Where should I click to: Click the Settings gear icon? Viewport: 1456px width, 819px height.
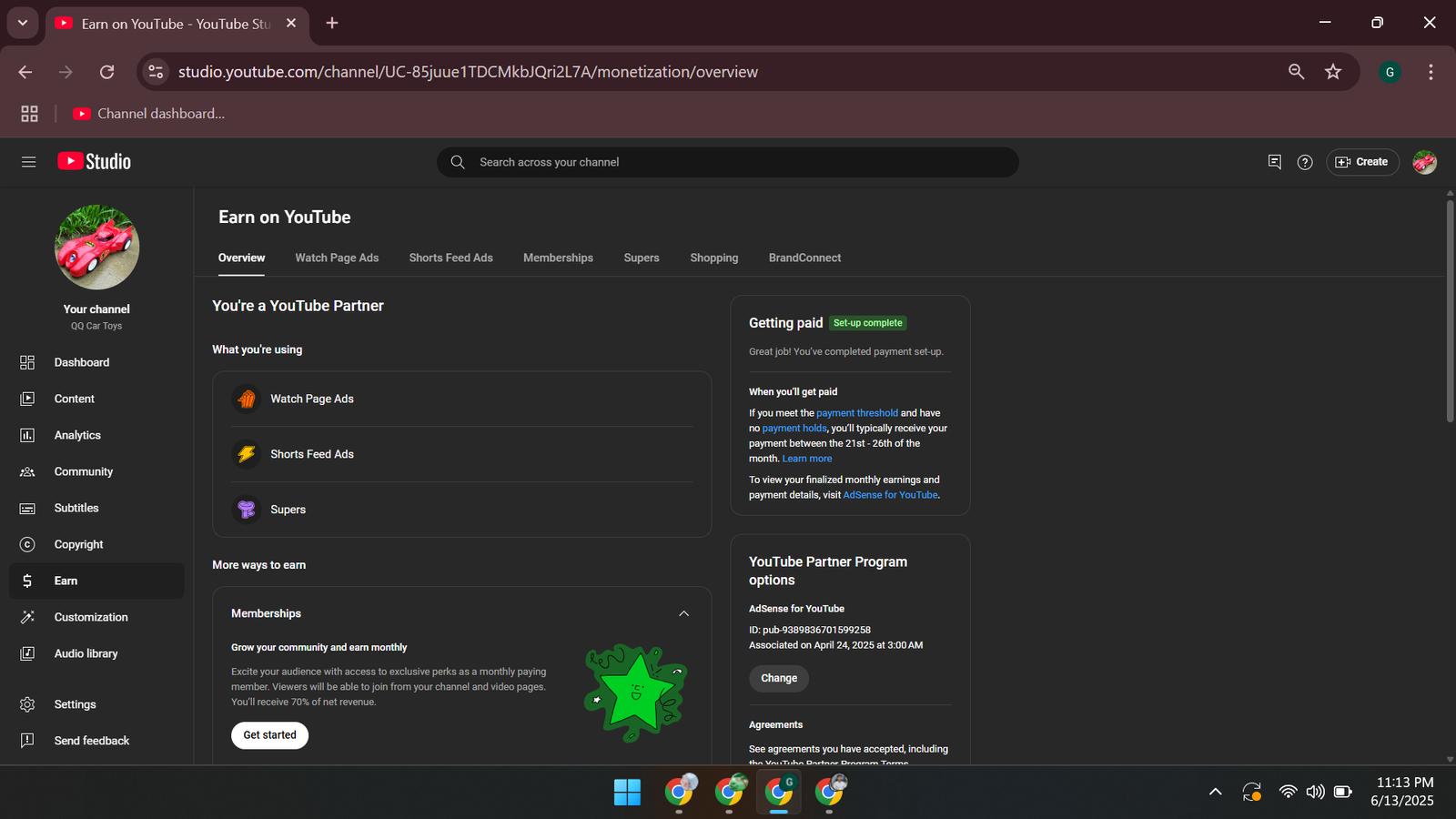[x=27, y=704]
